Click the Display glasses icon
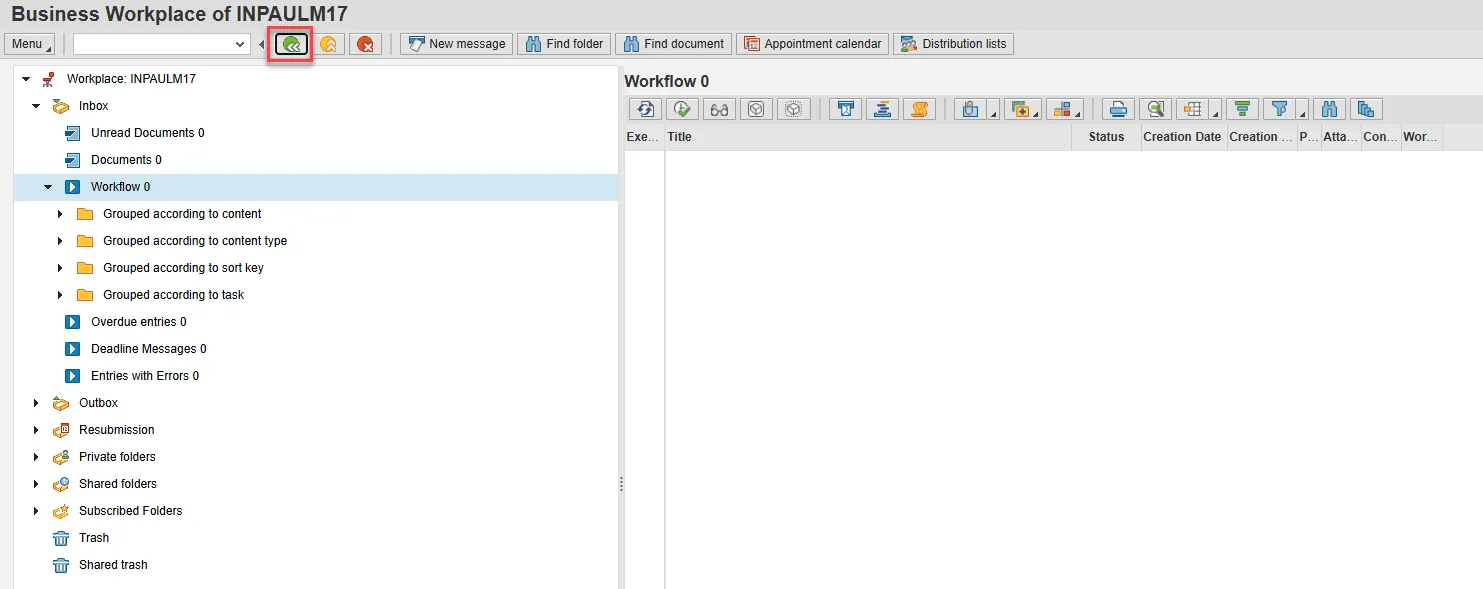 pos(719,109)
